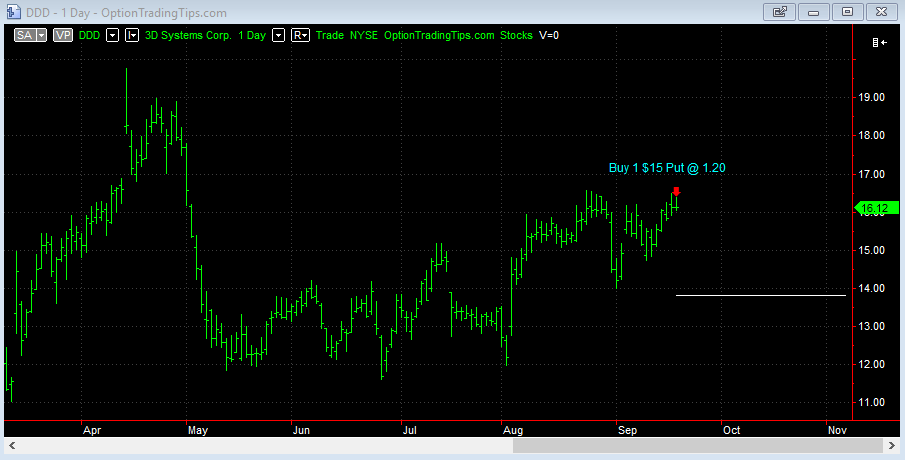
Task: Close the DDD chart window
Action: click(881, 12)
